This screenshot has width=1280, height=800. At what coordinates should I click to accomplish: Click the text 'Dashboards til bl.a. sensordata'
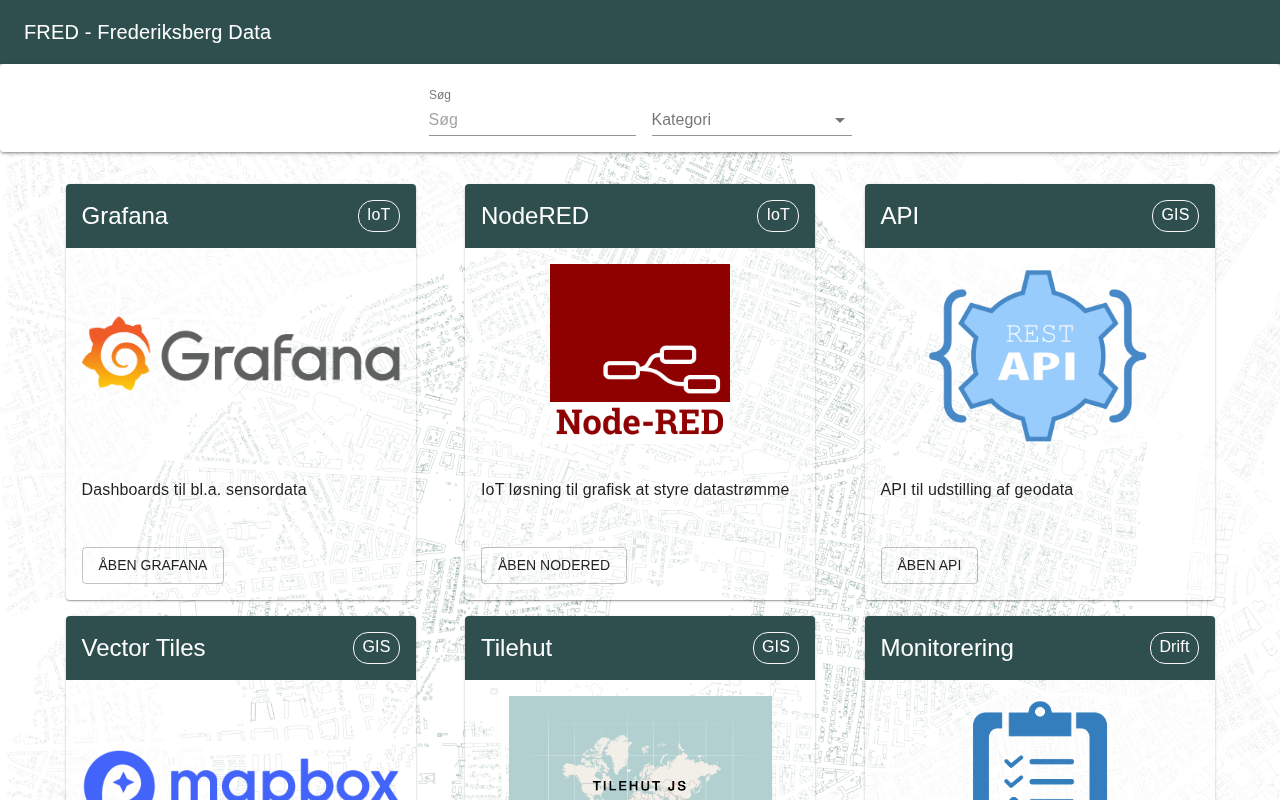pyautogui.click(x=194, y=490)
